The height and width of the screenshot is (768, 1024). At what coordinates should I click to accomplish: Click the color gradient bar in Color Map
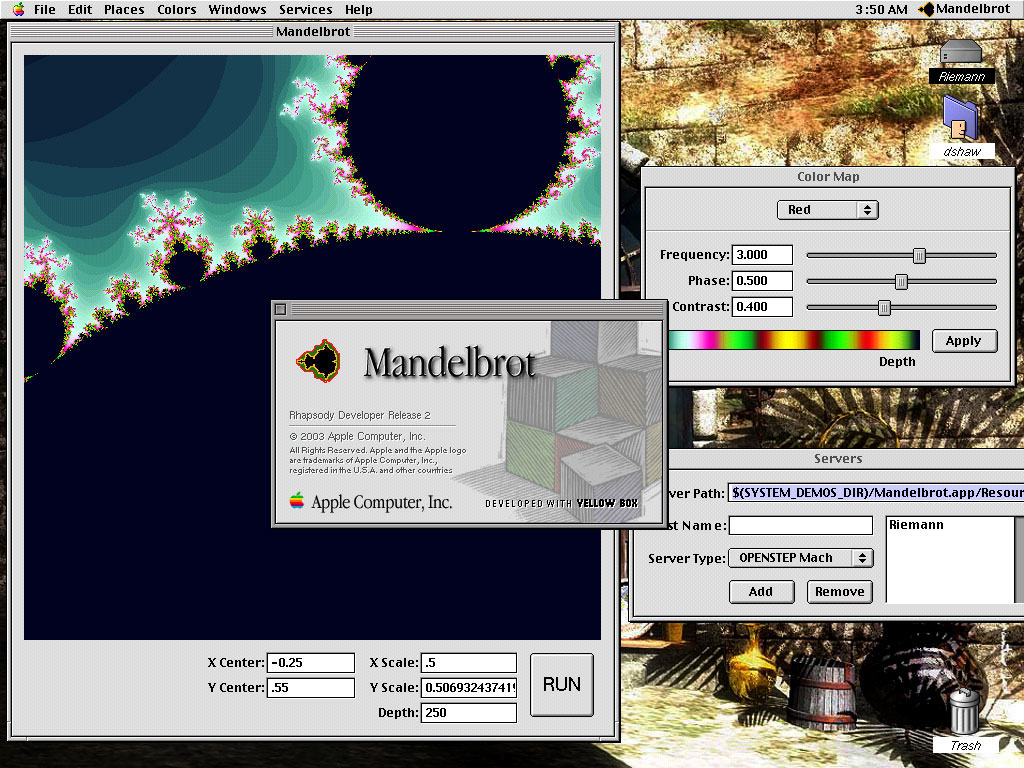(x=794, y=340)
